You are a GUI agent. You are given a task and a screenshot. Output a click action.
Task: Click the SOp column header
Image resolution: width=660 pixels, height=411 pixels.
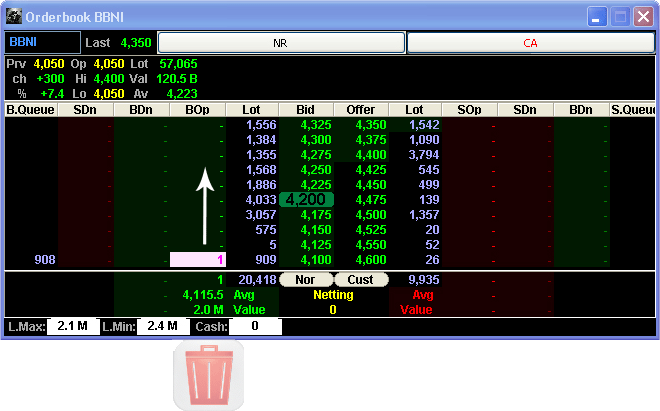point(469,110)
